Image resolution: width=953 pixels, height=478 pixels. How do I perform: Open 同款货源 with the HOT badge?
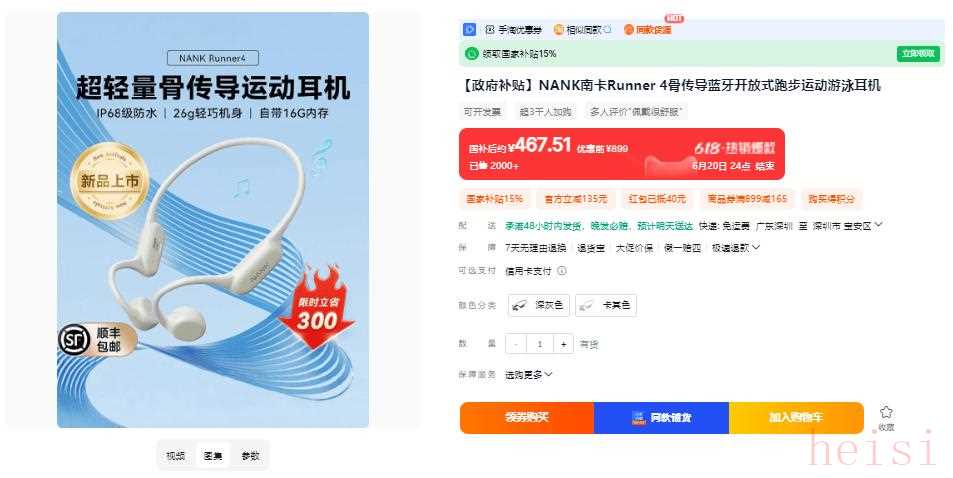point(648,29)
